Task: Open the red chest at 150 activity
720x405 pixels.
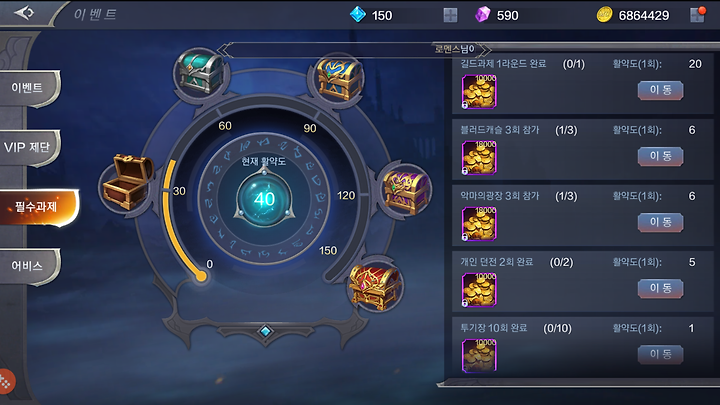Action: (x=374, y=287)
